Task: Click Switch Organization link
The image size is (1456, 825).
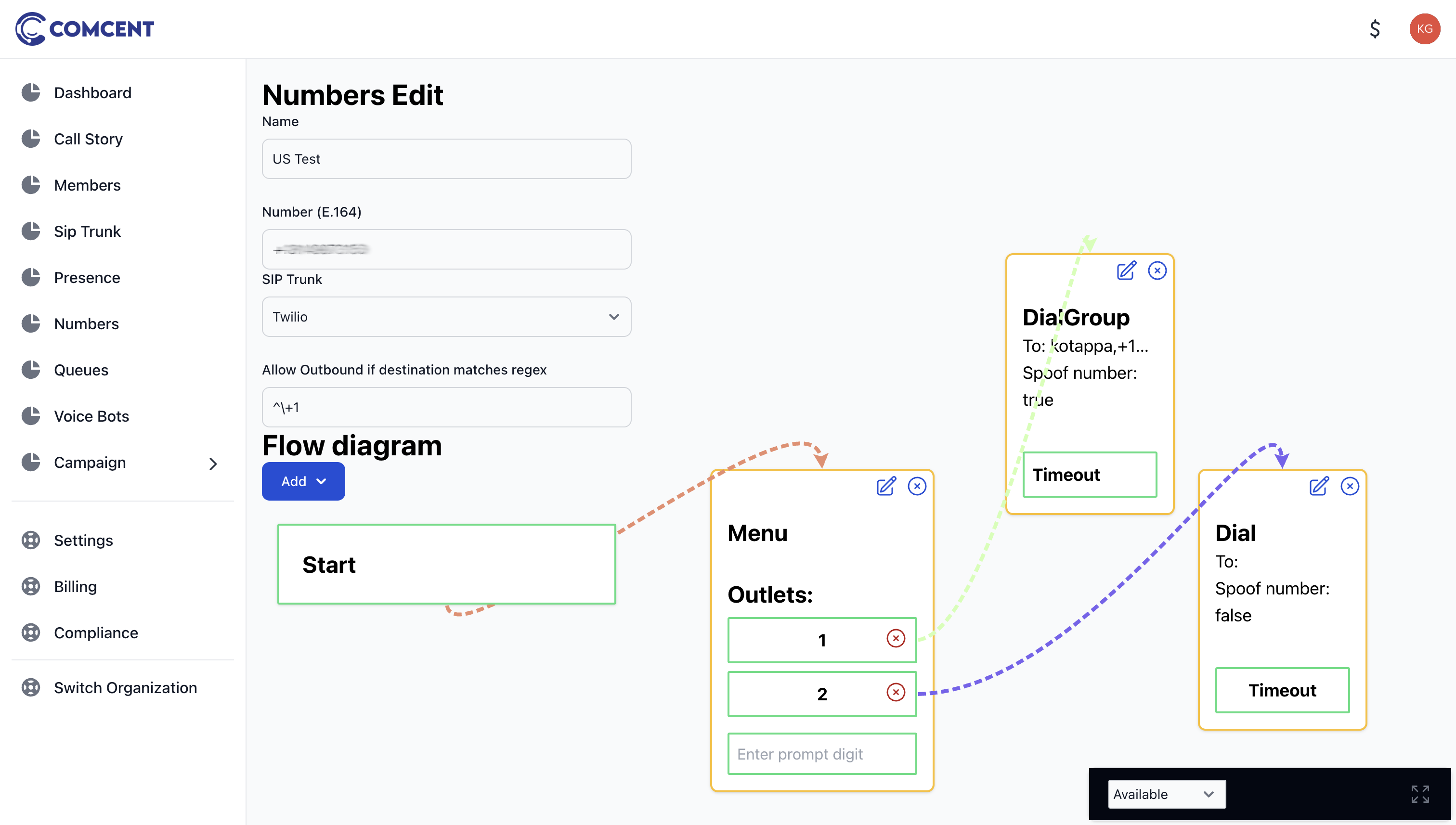Action: tap(125, 687)
